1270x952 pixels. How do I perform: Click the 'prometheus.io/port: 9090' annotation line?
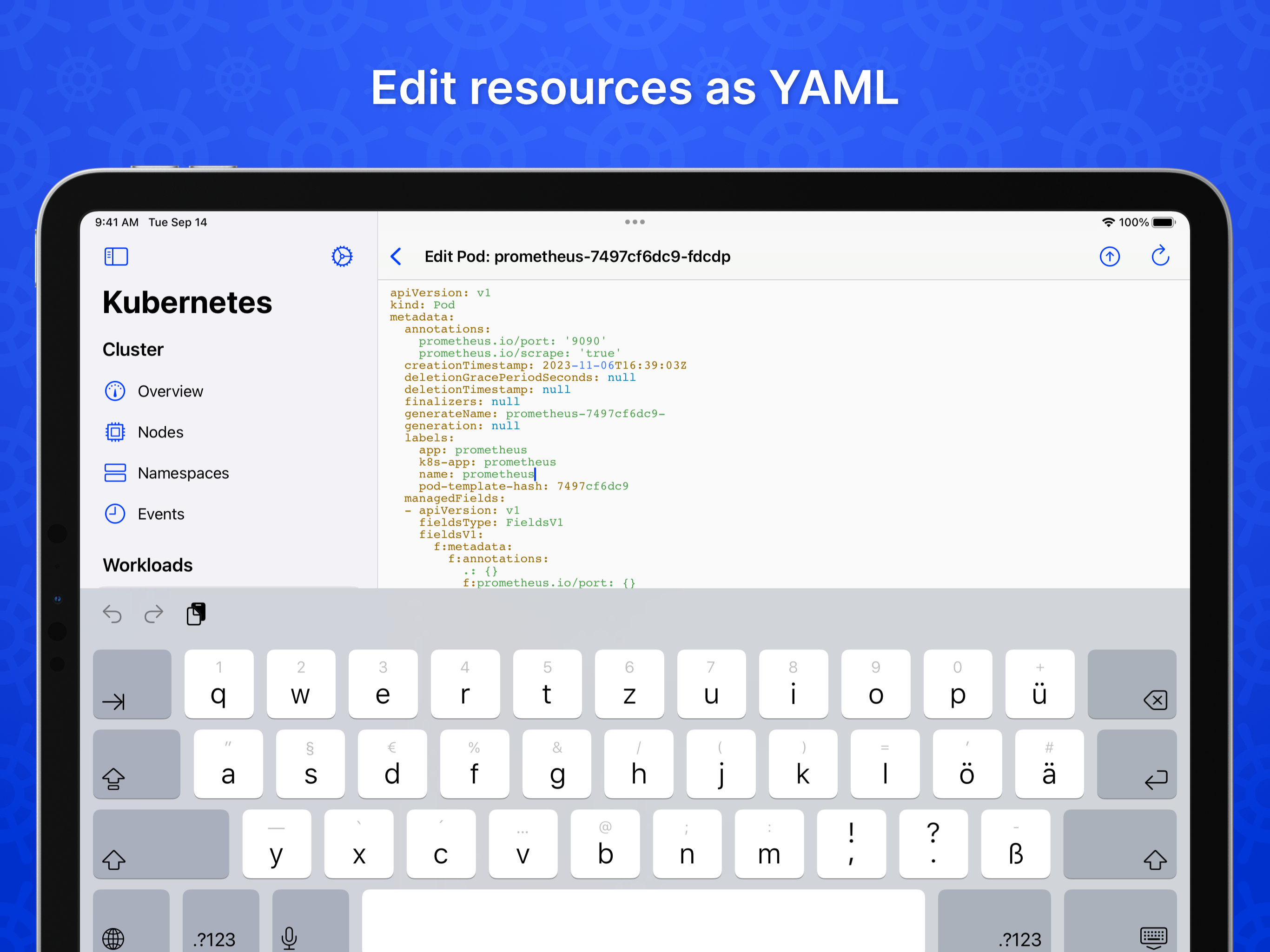513,341
